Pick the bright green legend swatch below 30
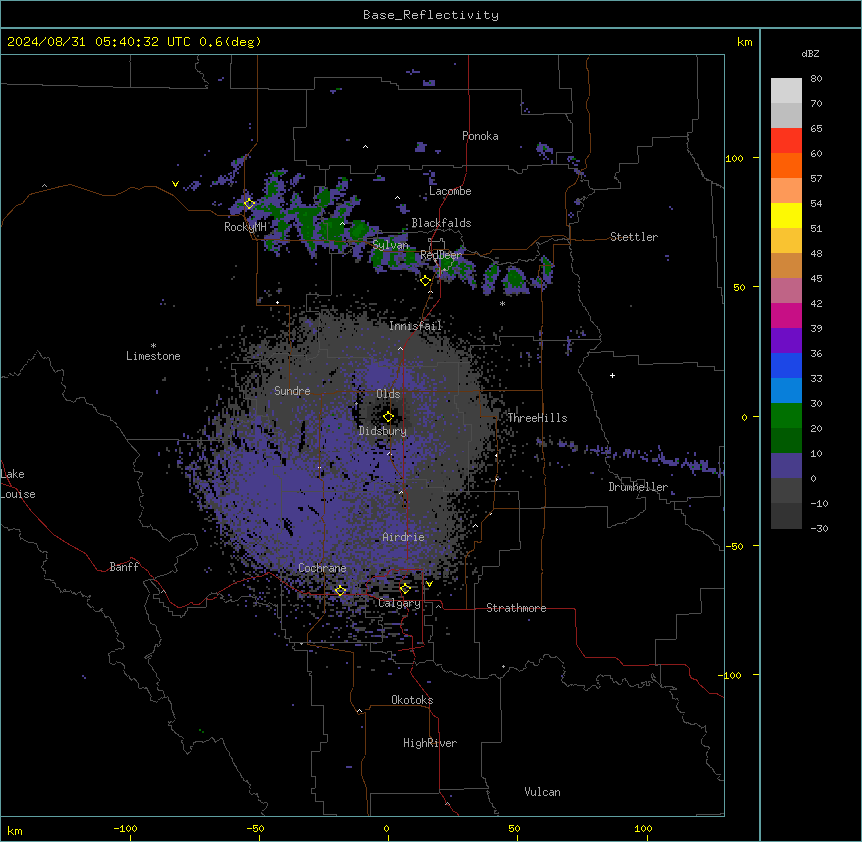 (786, 416)
